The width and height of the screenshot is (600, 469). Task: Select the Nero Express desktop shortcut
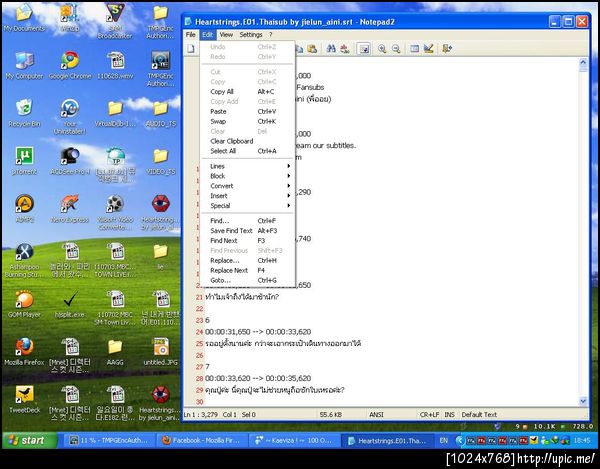[70, 208]
